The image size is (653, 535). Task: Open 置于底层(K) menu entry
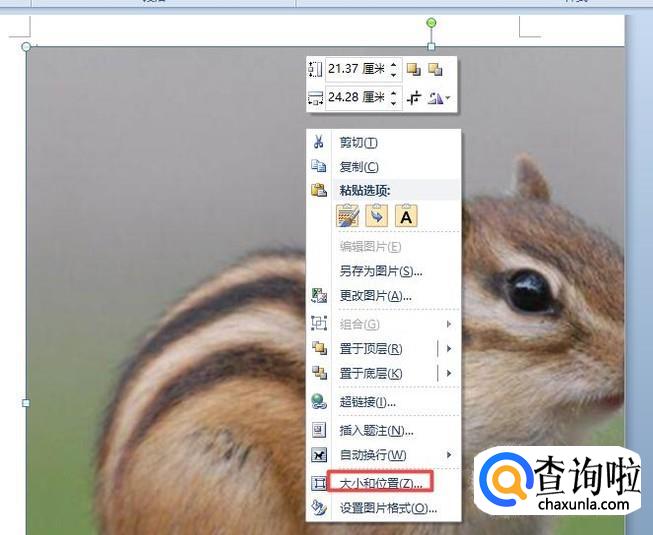pos(384,373)
